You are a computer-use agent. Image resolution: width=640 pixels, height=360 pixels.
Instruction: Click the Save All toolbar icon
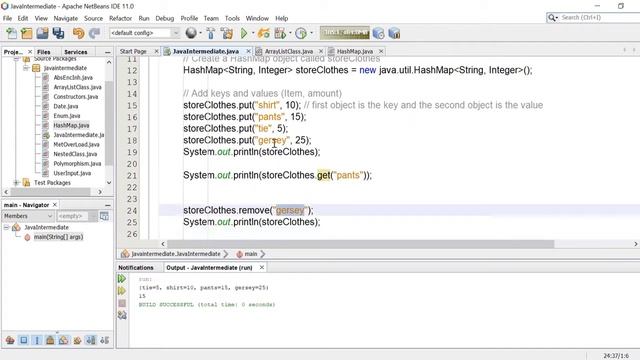click(58, 33)
